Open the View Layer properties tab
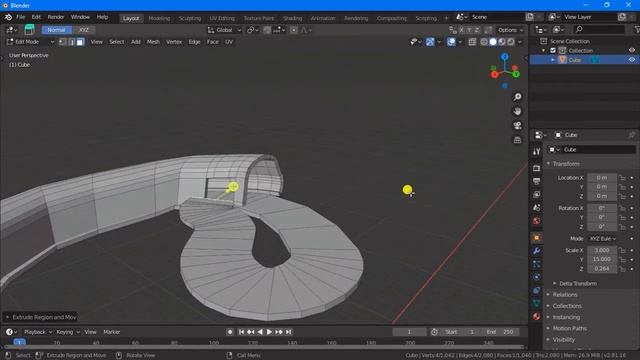The height and width of the screenshot is (360, 640). pyautogui.click(x=536, y=194)
